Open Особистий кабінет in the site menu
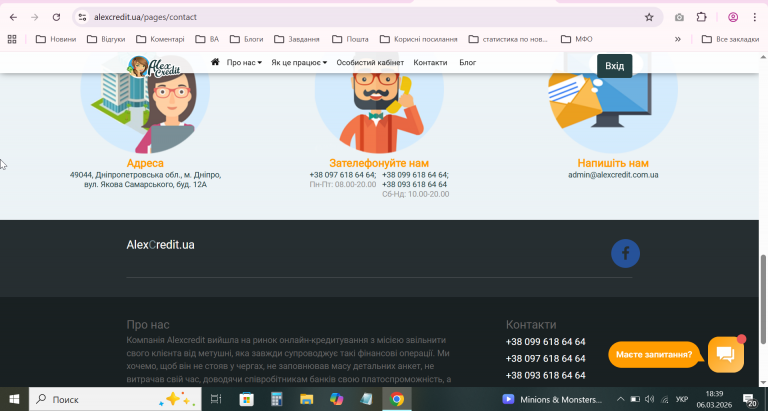 point(370,63)
